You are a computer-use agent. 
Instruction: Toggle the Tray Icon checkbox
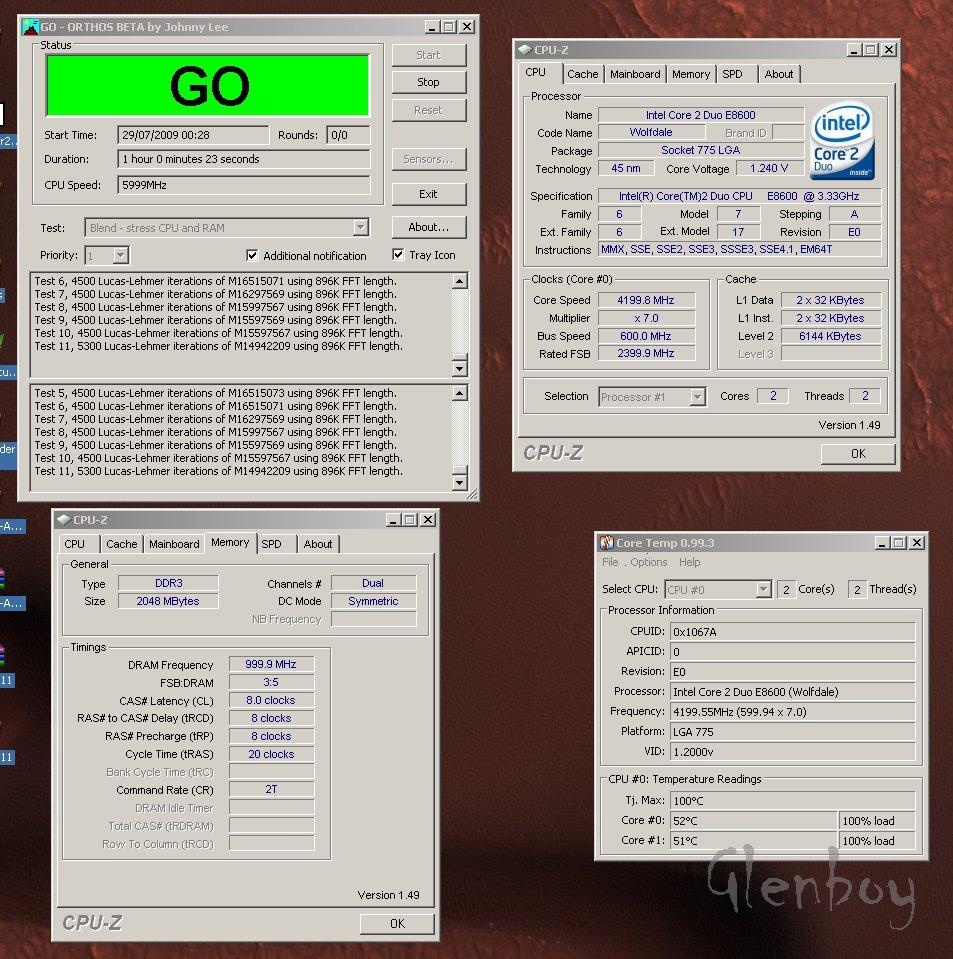(399, 255)
